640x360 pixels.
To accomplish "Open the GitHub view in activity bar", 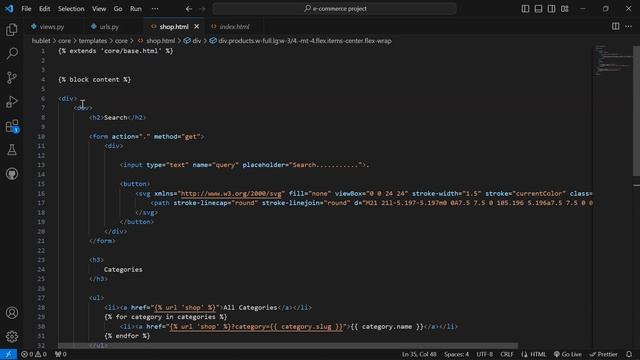I will (x=12, y=174).
